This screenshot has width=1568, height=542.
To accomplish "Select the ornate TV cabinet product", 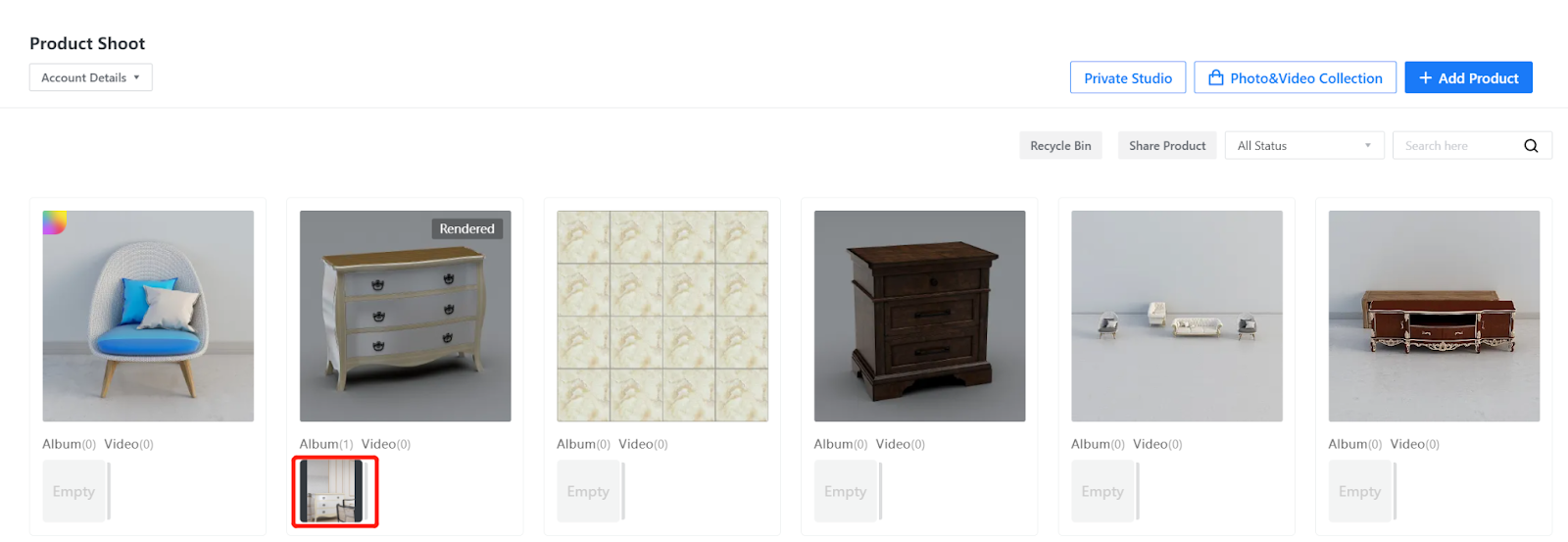I will pyautogui.click(x=1434, y=316).
